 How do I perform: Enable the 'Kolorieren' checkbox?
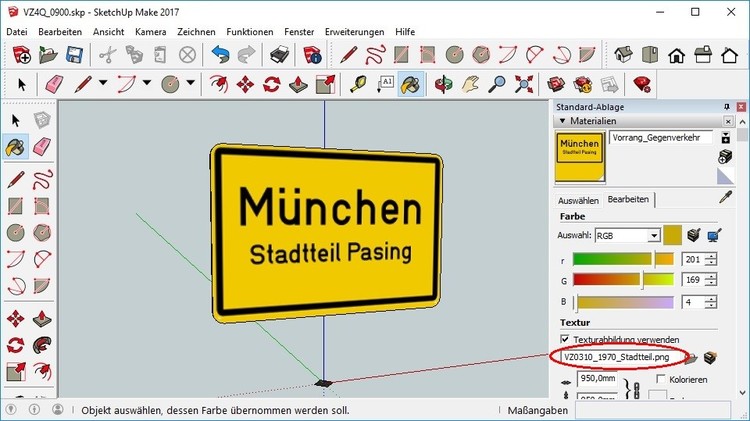pos(661,379)
